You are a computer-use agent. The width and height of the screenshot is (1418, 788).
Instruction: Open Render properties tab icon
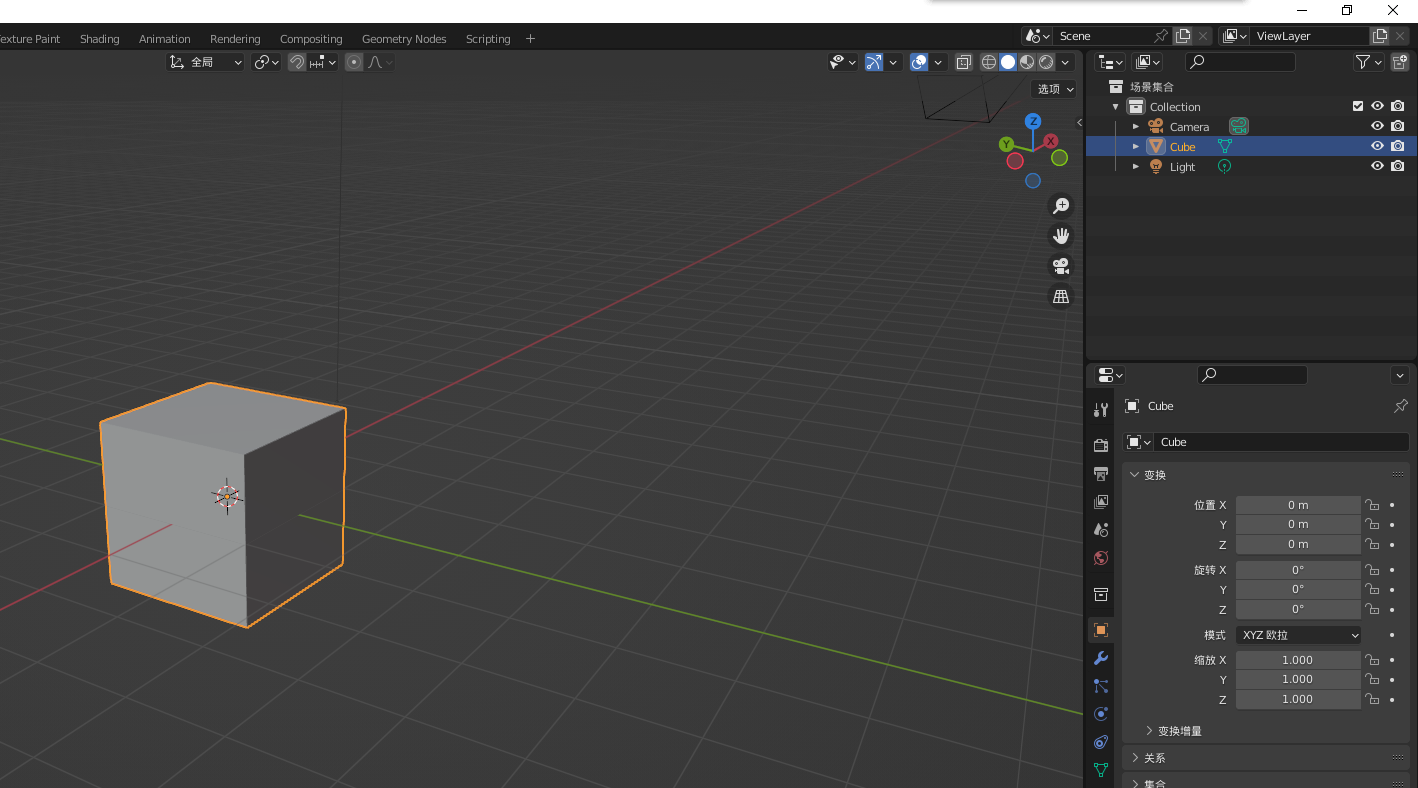pyautogui.click(x=1101, y=445)
